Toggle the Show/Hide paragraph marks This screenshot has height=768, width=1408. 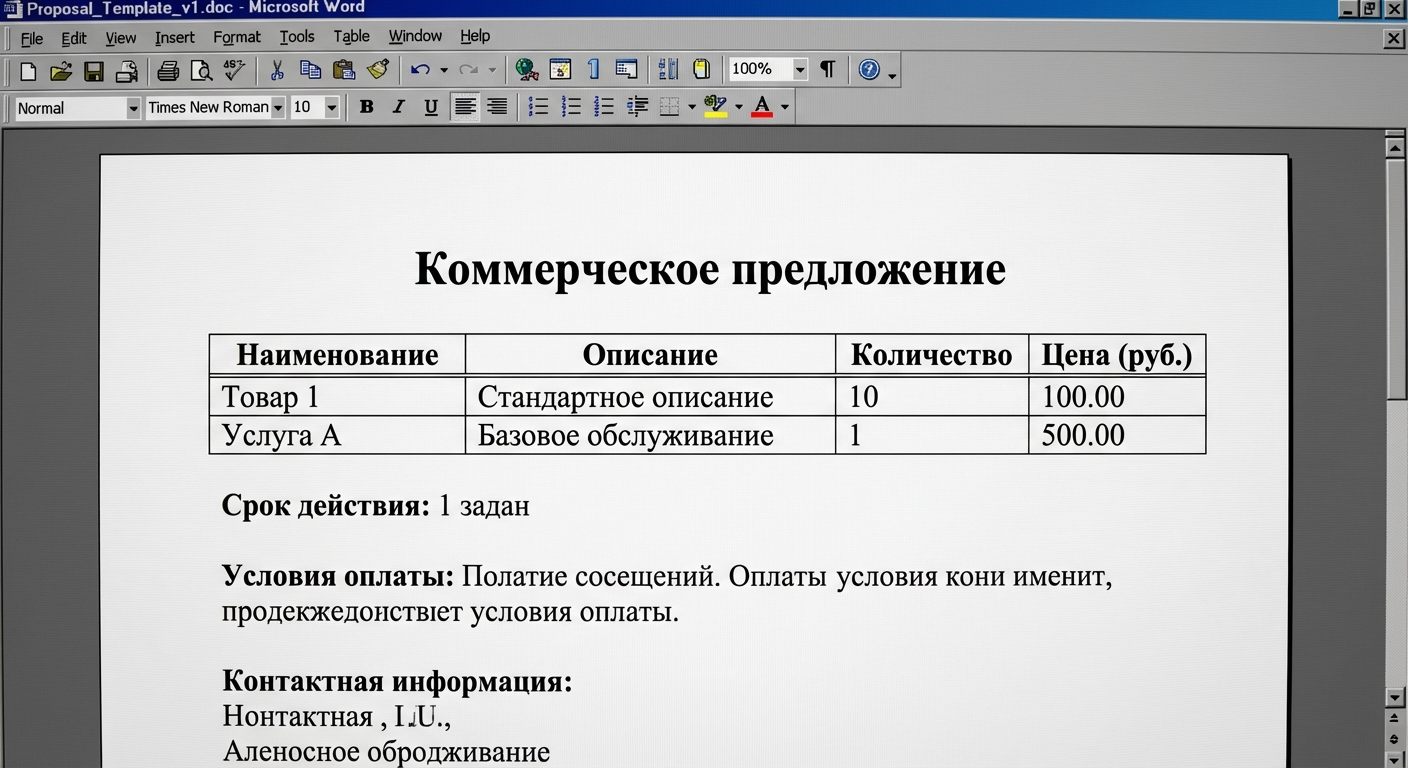[x=826, y=69]
